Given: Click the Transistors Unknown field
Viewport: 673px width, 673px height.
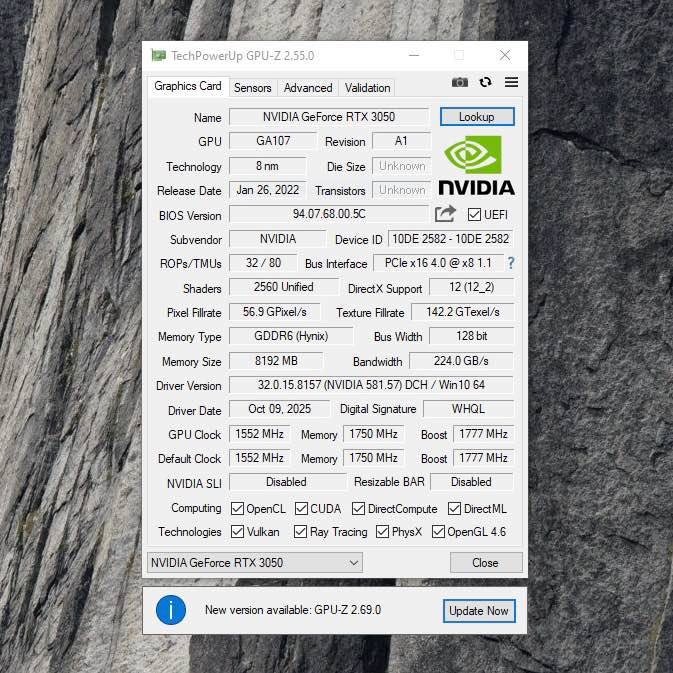Looking at the screenshot, I should pyautogui.click(x=401, y=190).
